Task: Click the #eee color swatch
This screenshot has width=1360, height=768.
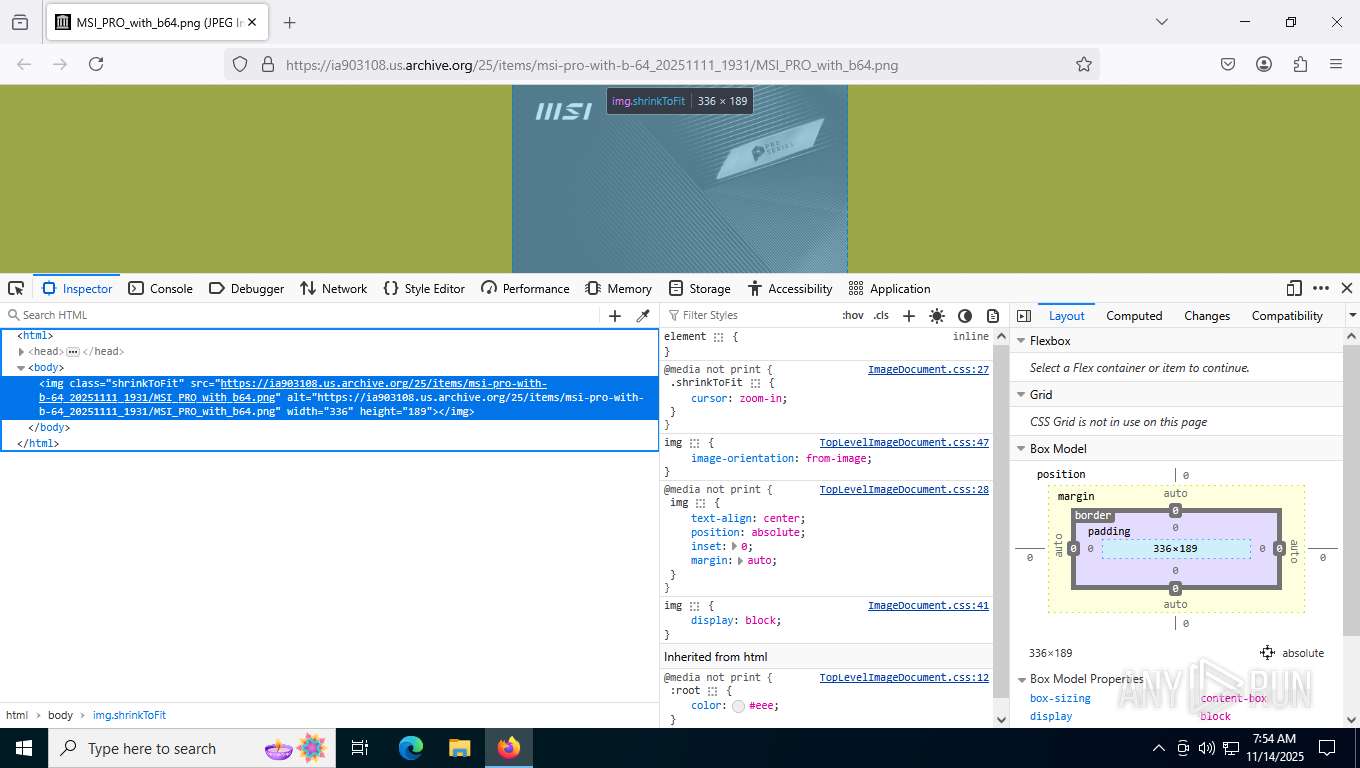Action: [x=738, y=706]
